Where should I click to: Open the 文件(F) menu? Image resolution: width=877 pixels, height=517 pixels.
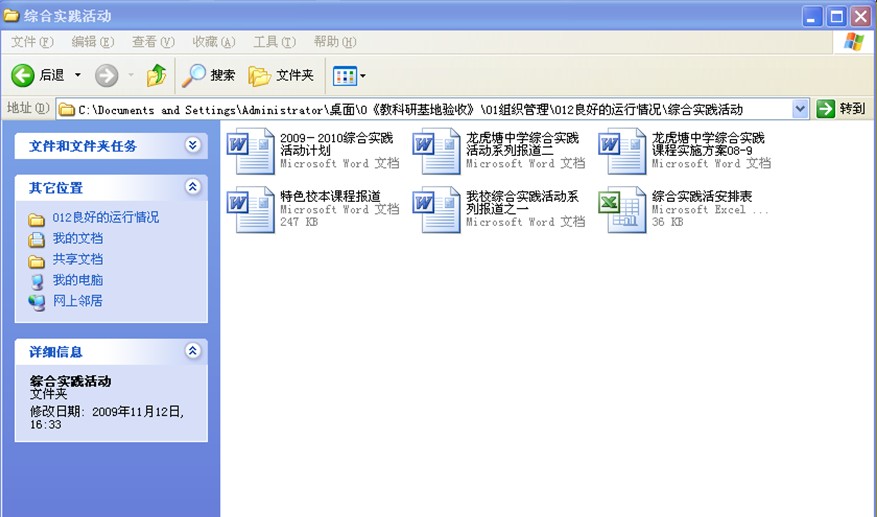tap(31, 42)
